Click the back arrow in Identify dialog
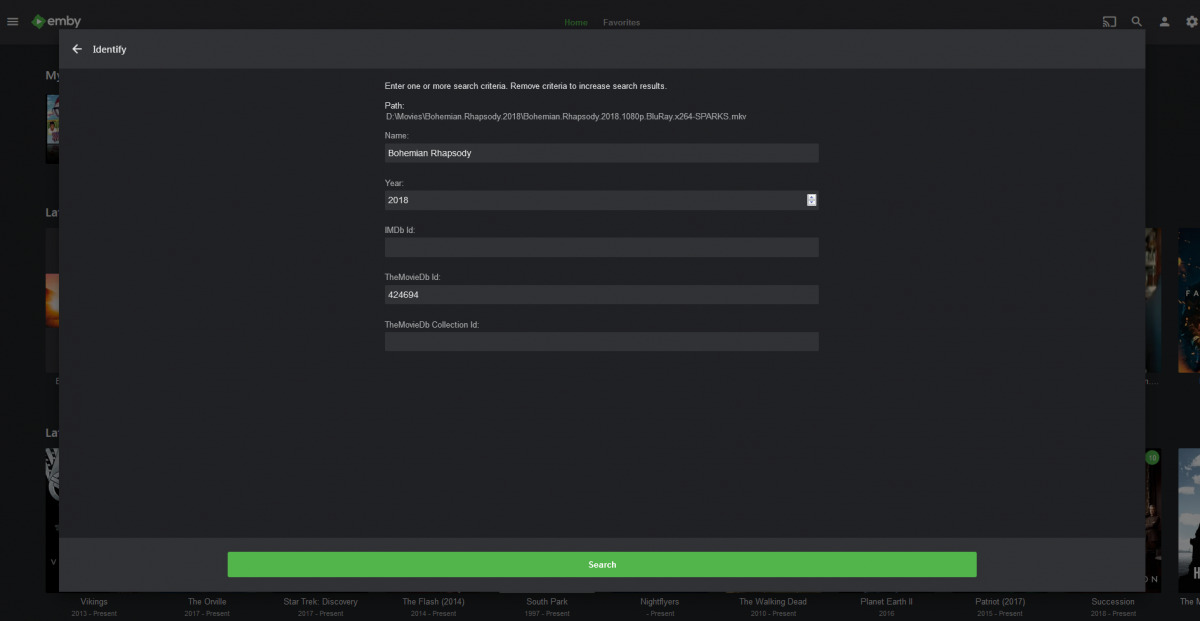The height and width of the screenshot is (621, 1200). tap(77, 49)
